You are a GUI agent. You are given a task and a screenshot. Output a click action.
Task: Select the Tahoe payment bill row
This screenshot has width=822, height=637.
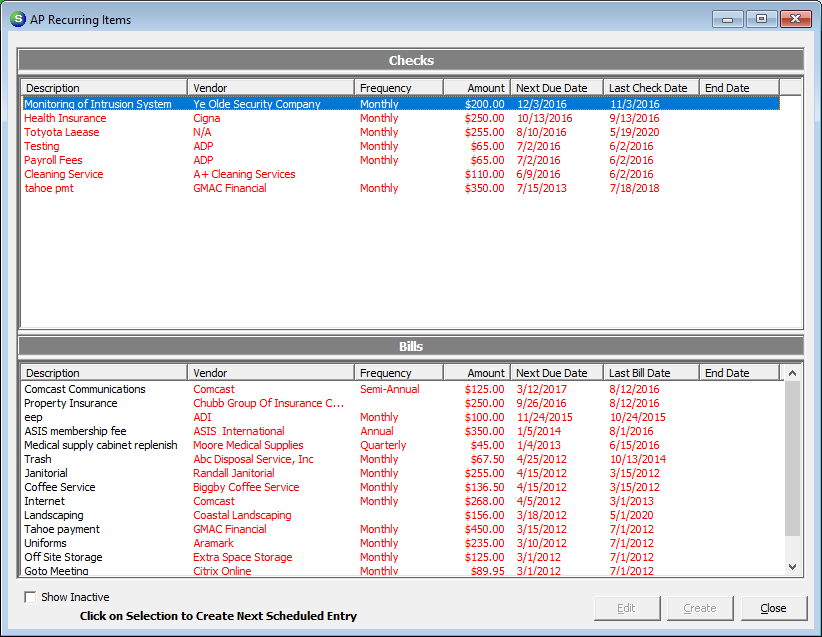click(401, 529)
